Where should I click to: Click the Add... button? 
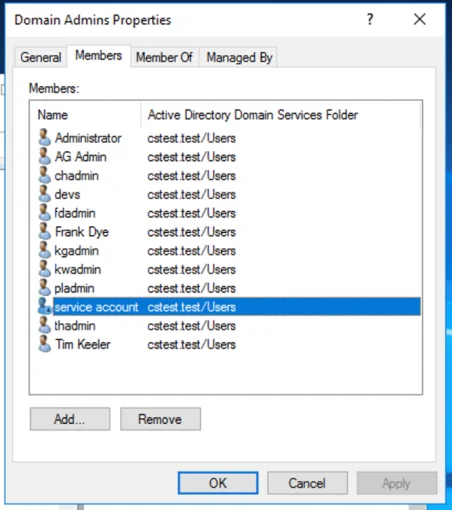(x=70, y=419)
